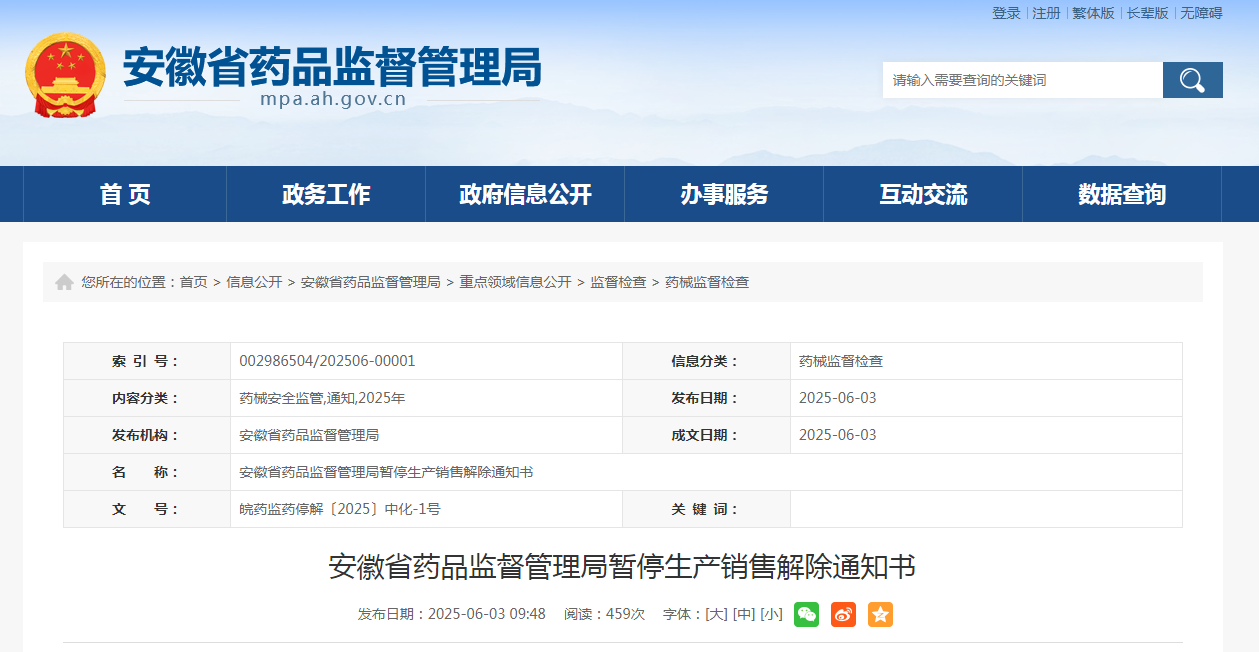The height and width of the screenshot is (652, 1259).
Task: Click 药械安全监管,通知,2025年 cell
Action: (x=322, y=398)
